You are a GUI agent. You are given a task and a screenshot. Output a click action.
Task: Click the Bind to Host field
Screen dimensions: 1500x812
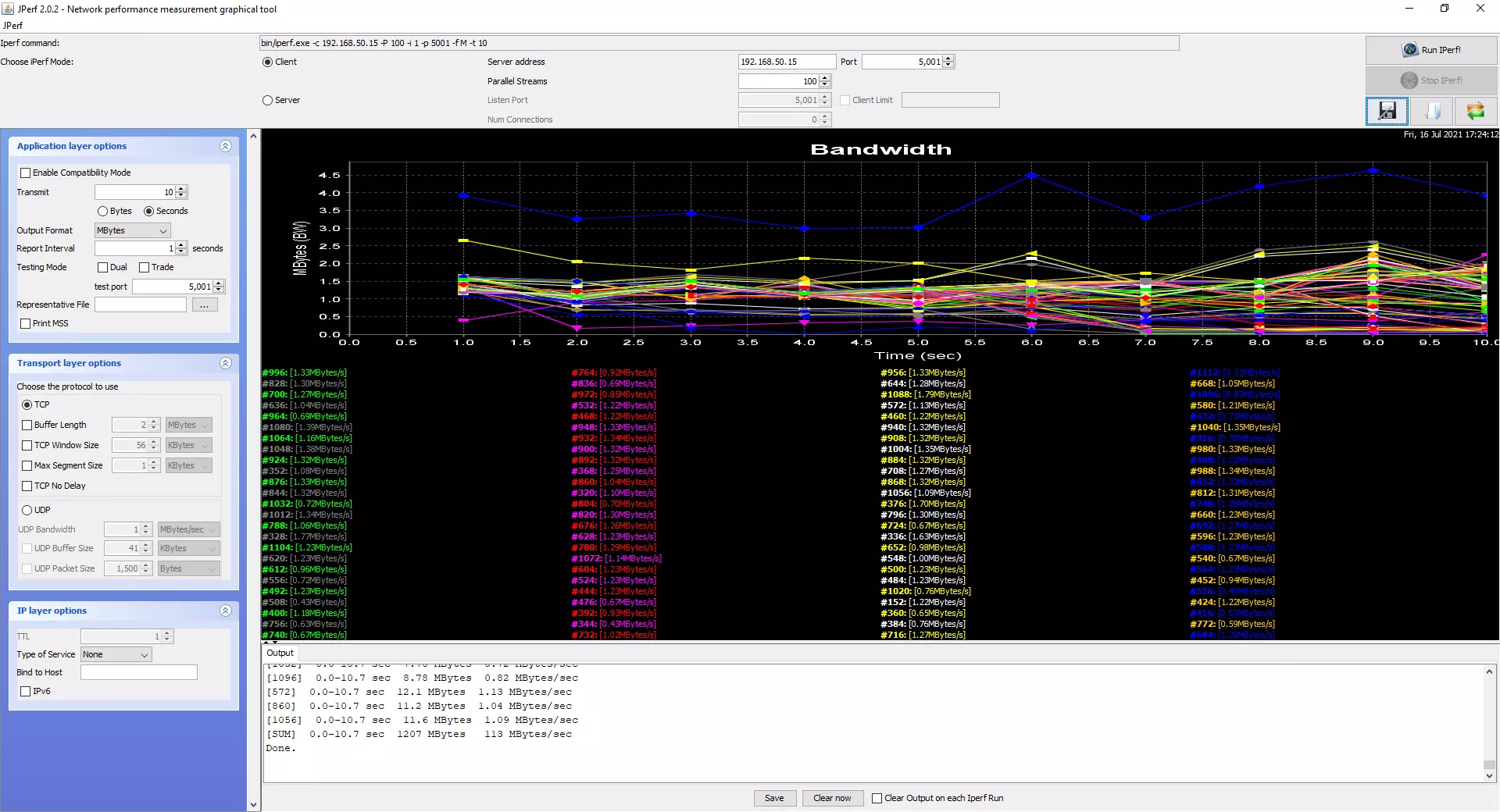click(x=139, y=672)
